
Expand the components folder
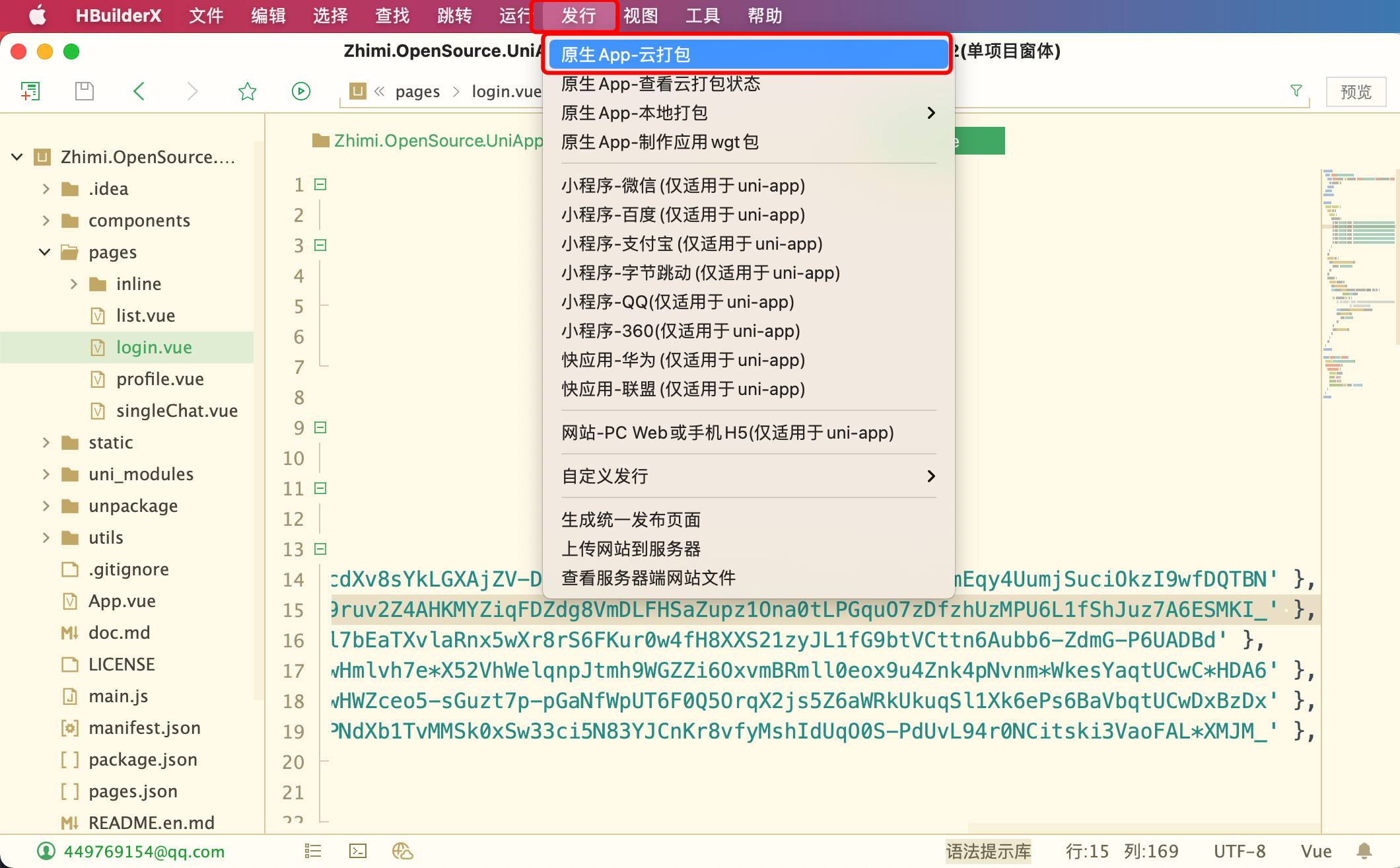[x=46, y=221]
